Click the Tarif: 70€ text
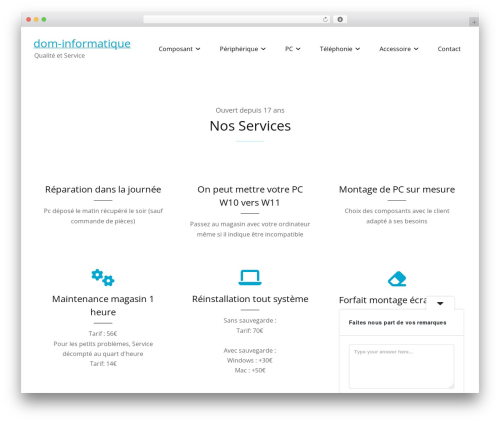 (x=250, y=331)
